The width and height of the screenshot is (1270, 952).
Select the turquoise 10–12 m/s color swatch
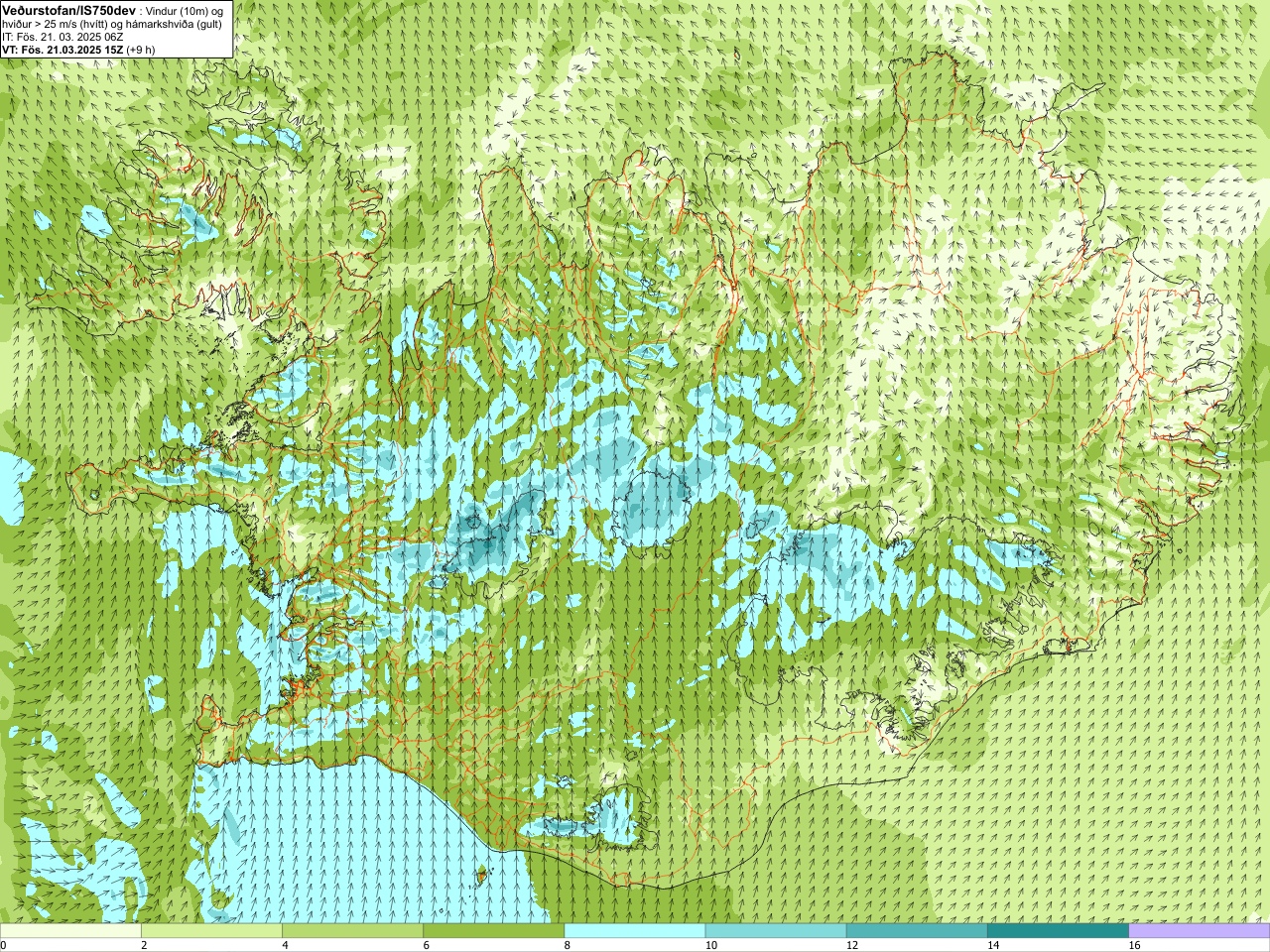[776, 931]
